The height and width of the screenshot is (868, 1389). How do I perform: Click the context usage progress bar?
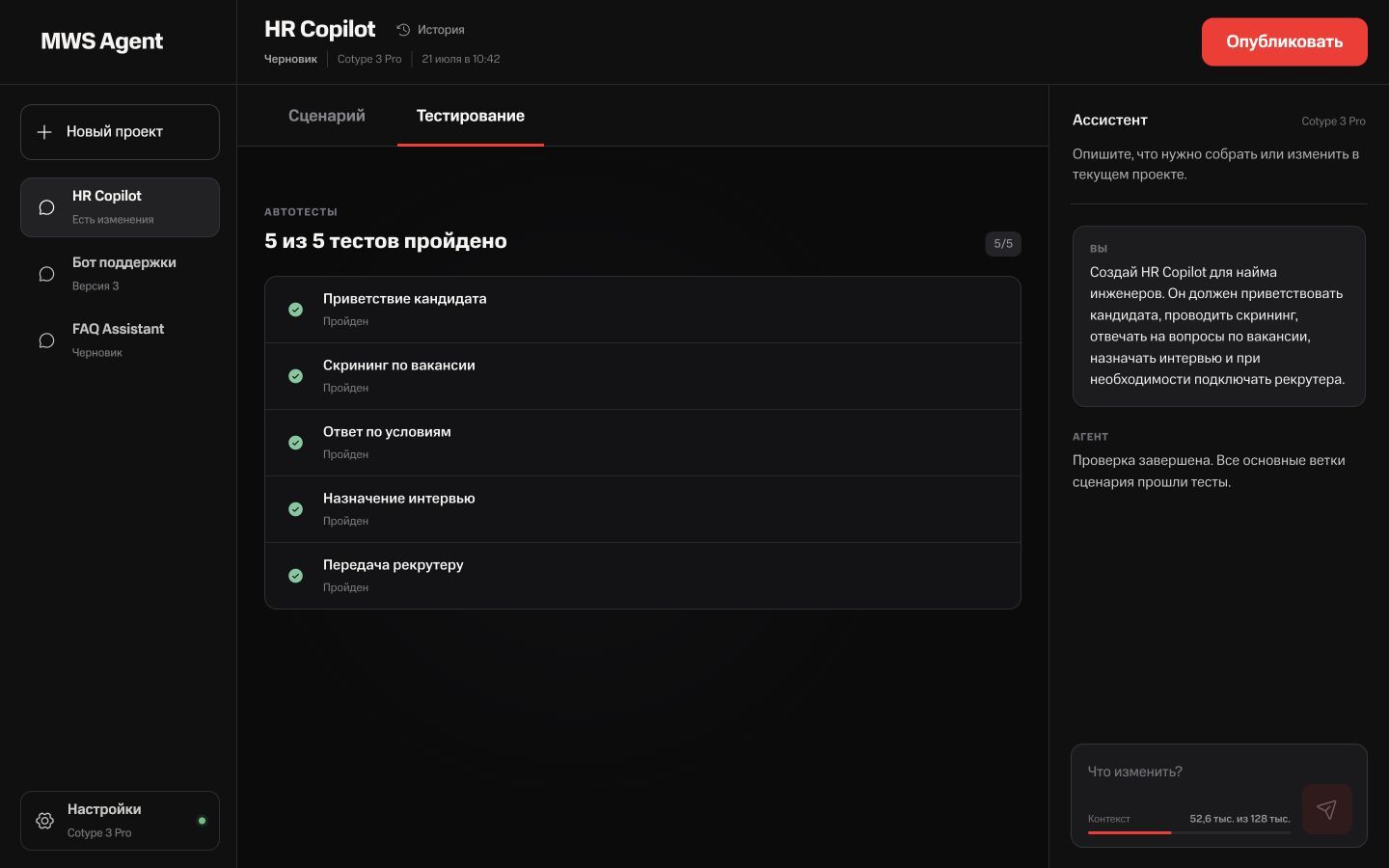coord(1188,832)
